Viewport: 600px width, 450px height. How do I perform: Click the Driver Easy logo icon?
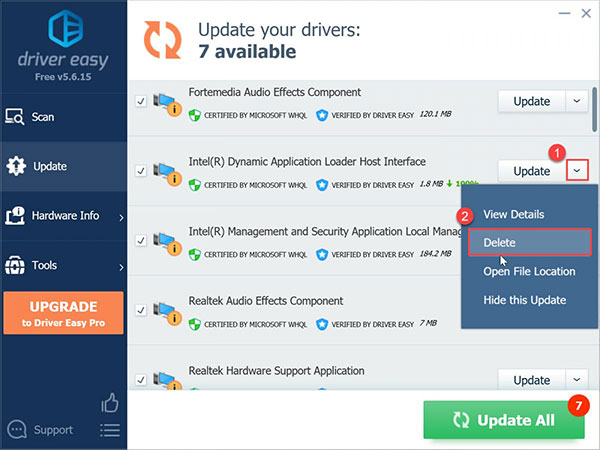pyautogui.click(x=66, y=28)
